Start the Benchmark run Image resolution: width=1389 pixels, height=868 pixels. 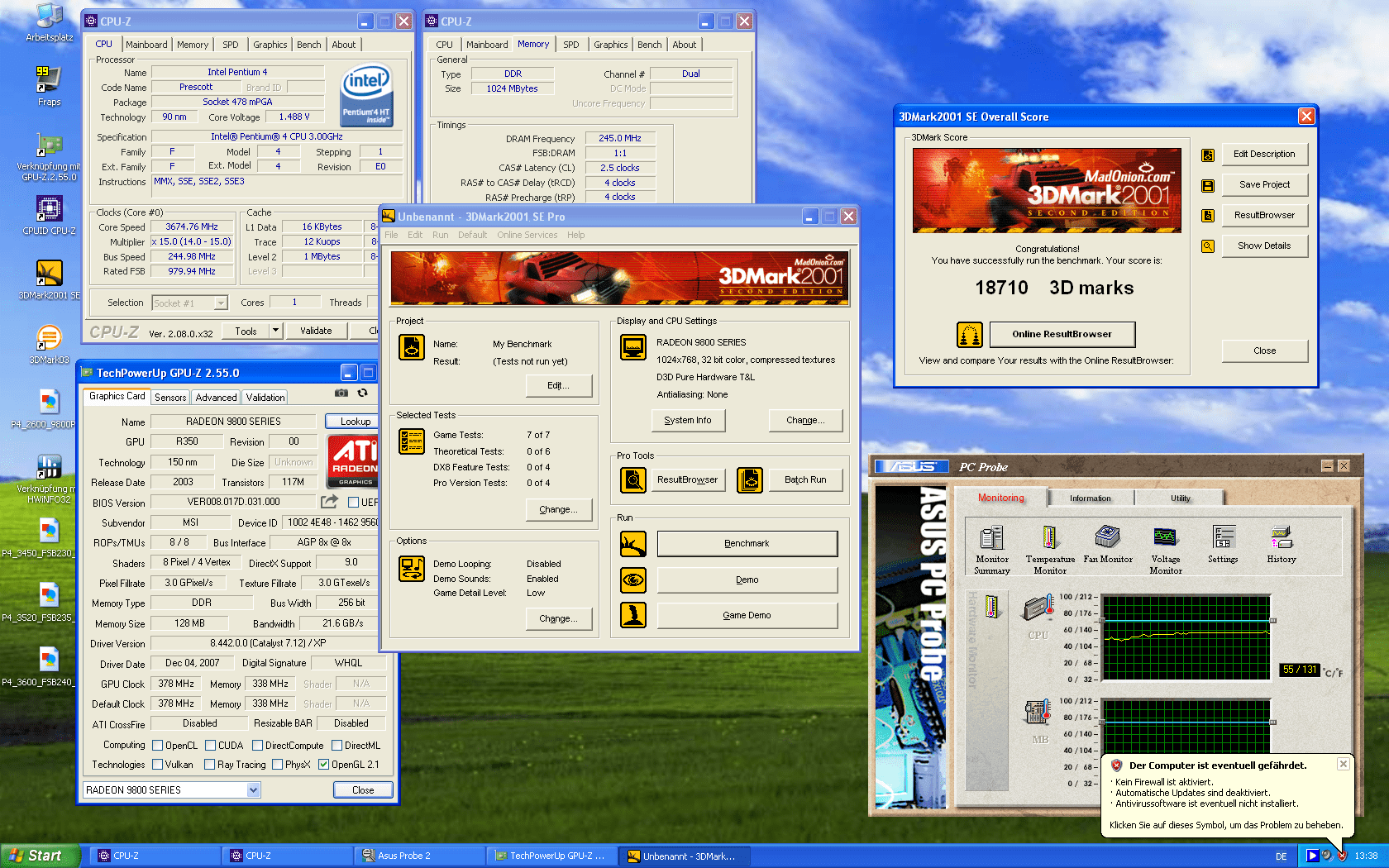(x=747, y=543)
